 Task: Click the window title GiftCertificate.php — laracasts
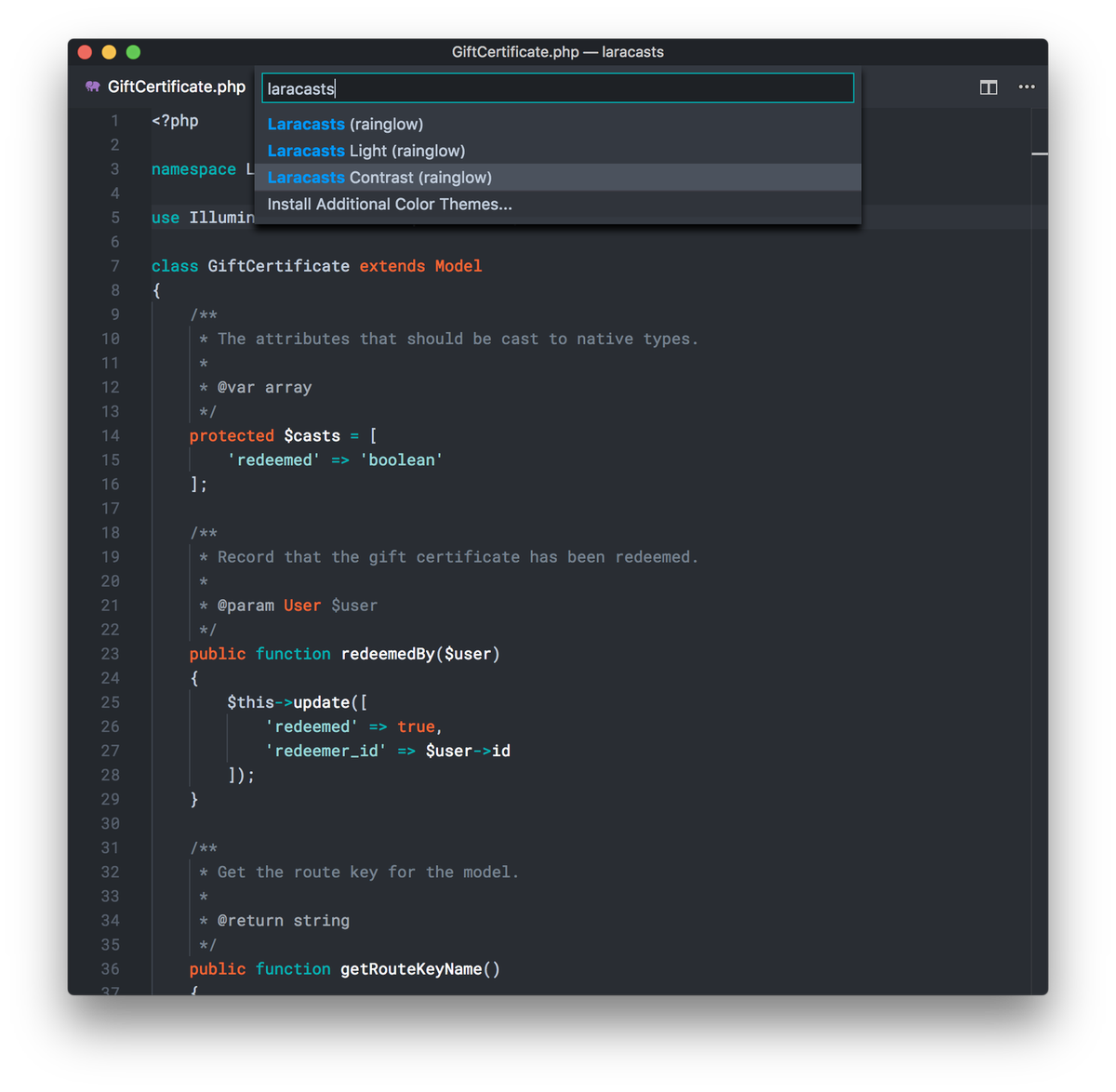558,52
